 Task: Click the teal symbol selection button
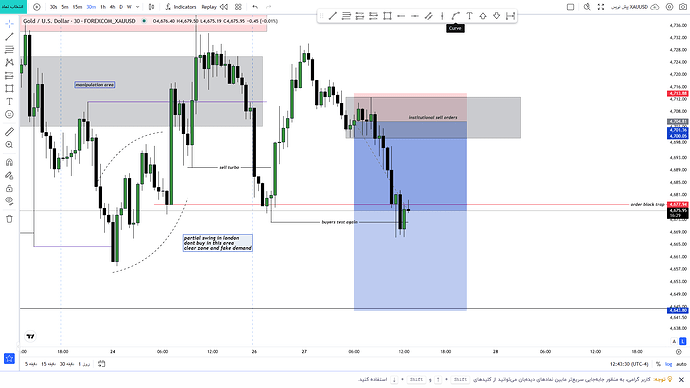tap(13, 7)
